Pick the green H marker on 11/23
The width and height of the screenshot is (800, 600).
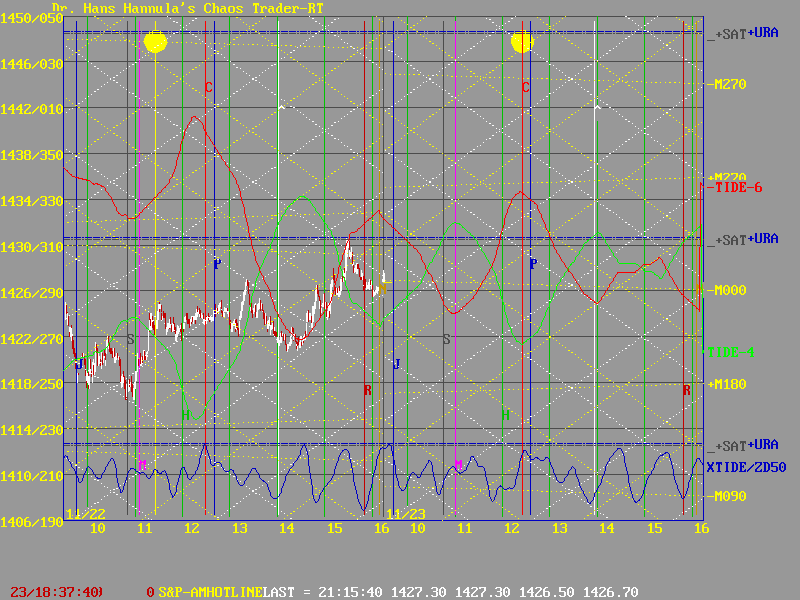505,415
